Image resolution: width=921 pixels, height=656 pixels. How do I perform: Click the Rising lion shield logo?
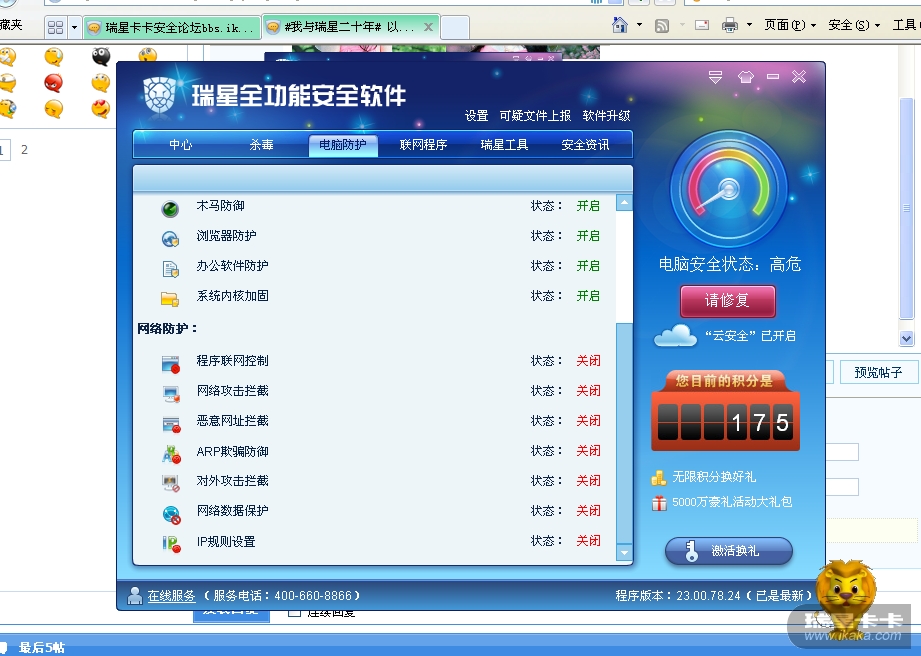coord(160,95)
